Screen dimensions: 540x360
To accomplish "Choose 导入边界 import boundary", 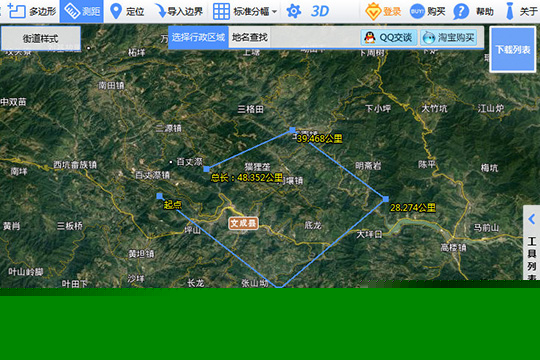I will pyautogui.click(x=179, y=11).
